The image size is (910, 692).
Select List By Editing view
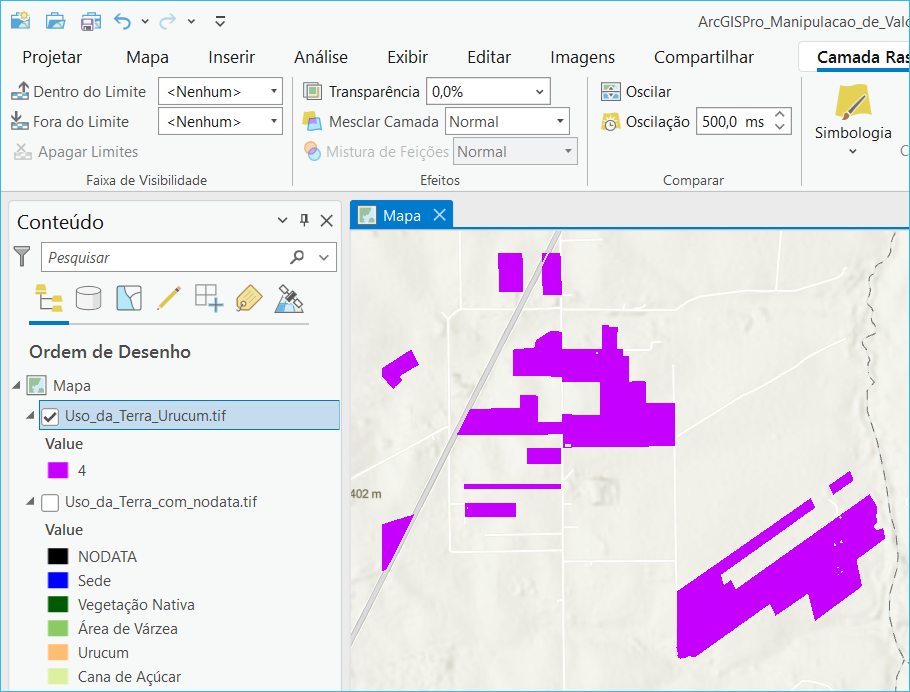coord(169,298)
